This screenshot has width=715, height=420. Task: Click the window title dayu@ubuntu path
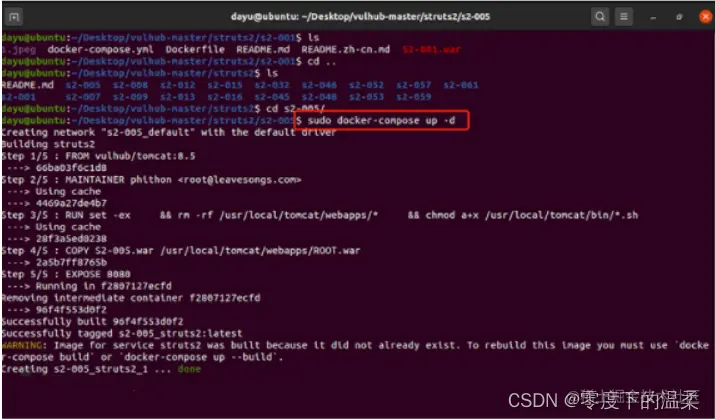click(360, 16)
